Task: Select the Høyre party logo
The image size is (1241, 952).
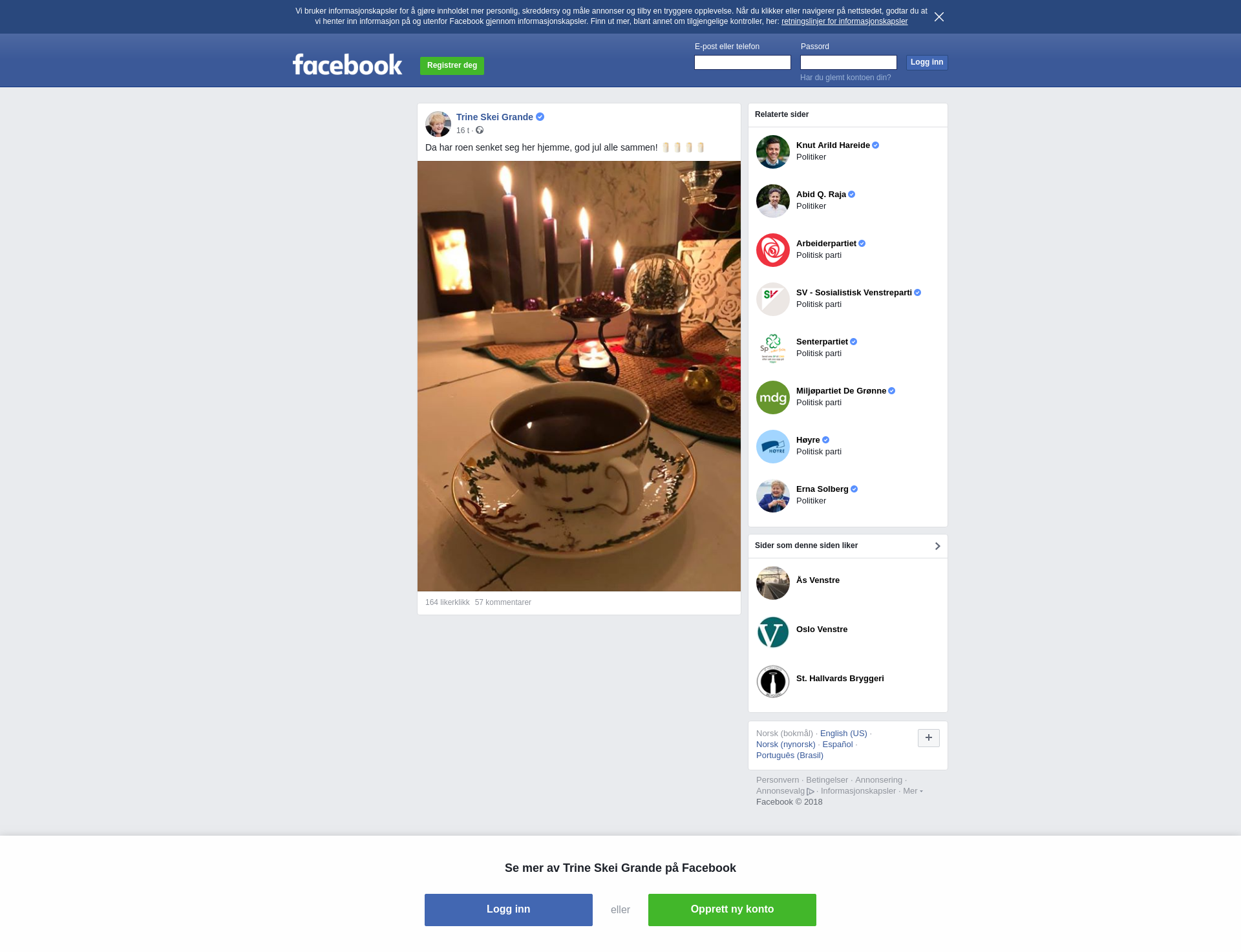Action: [772, 447]
